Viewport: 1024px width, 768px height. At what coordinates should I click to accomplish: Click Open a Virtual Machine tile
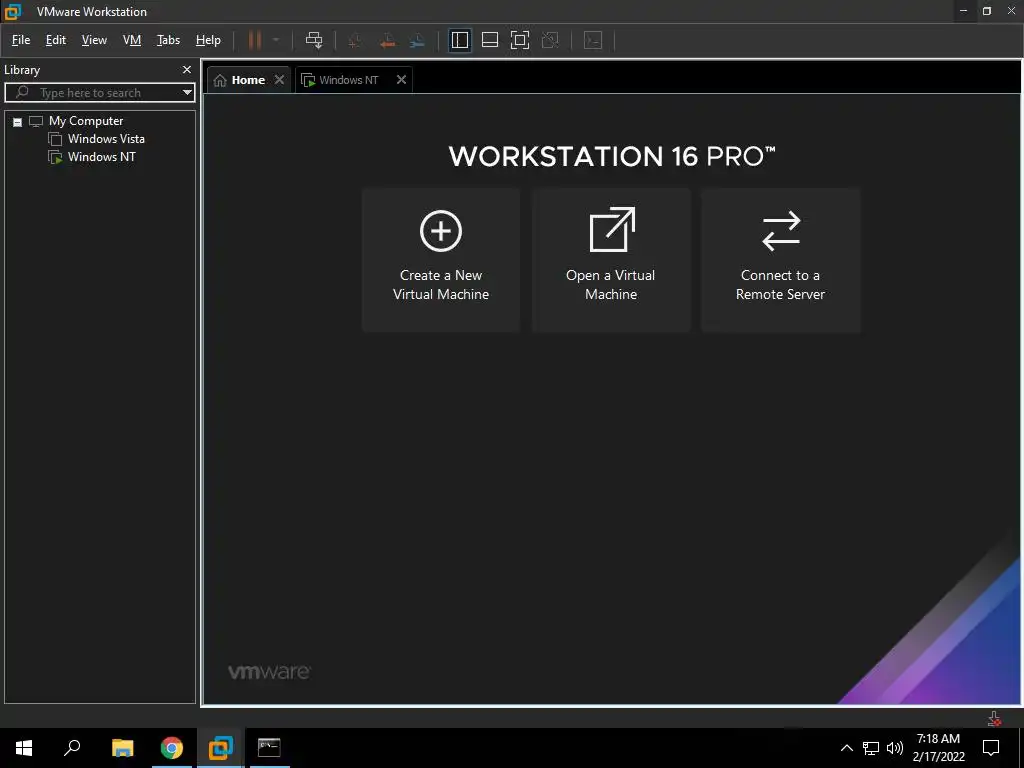click(x=611, y=260)
